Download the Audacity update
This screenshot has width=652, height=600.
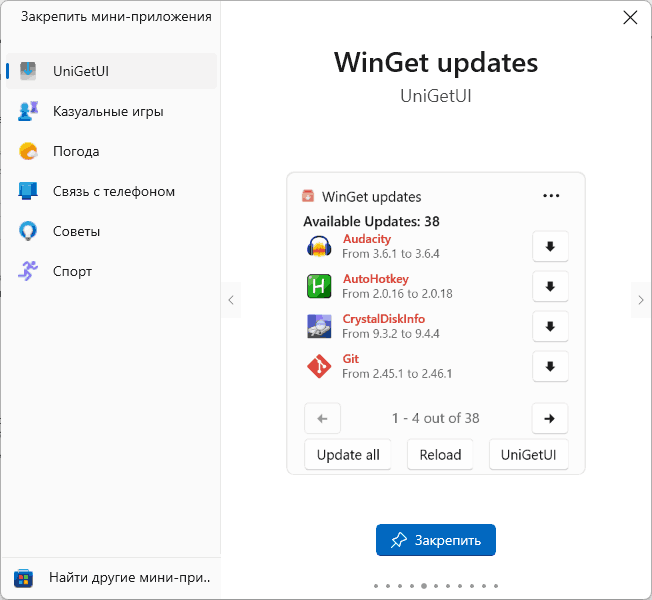coord(550,247)
